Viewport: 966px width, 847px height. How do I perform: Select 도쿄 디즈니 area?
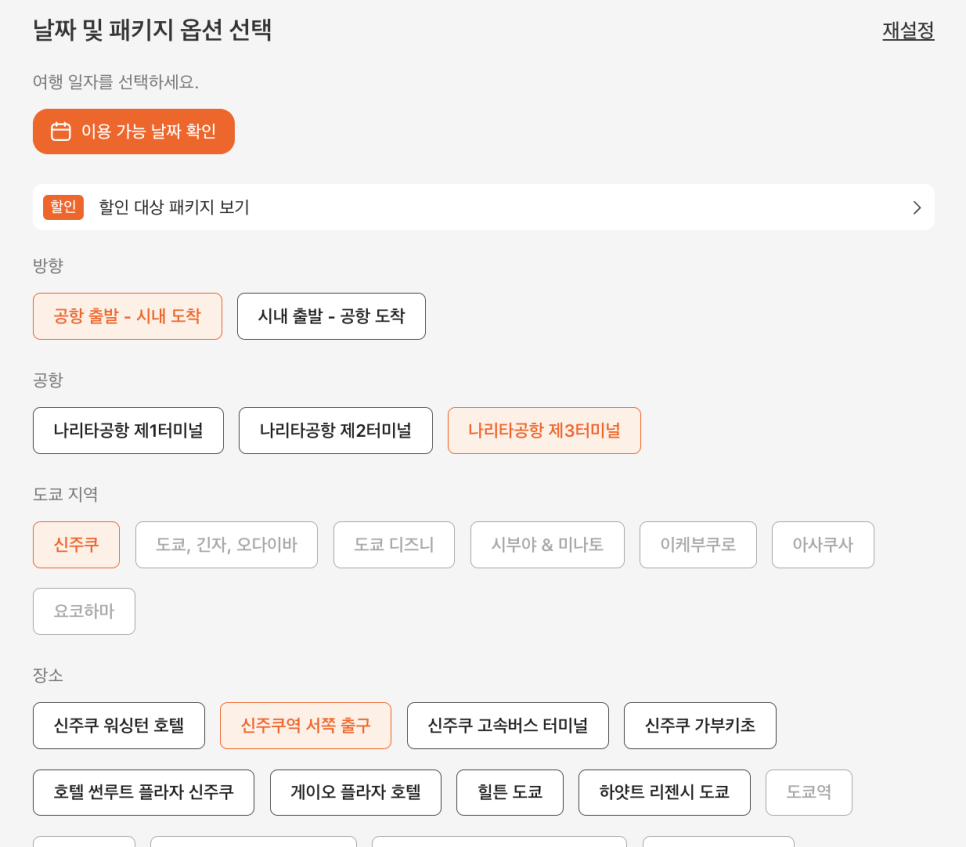coord(394,545)
